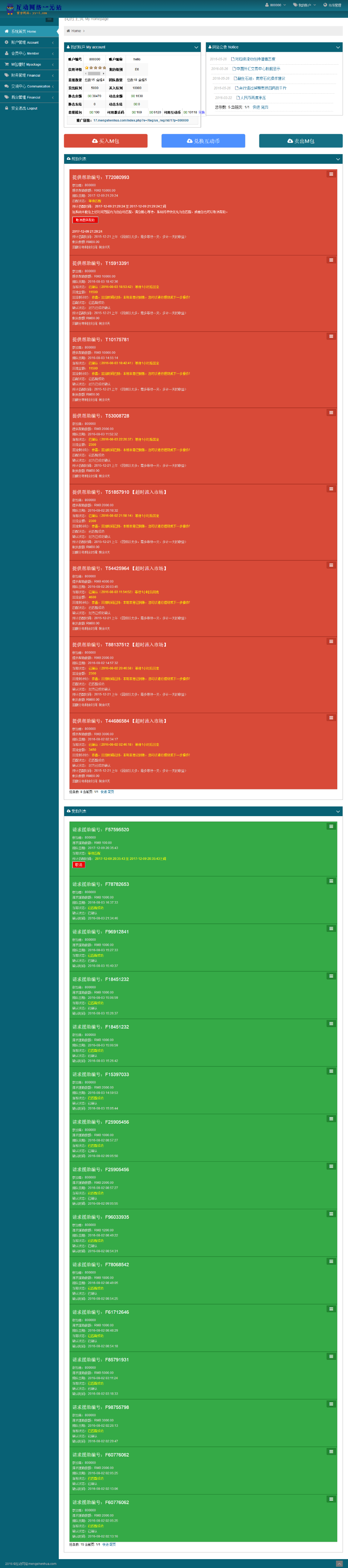This screenshot has height=1568, width=348.
Task: Click the cloud icon in 受助列表 header
Action: [x=68, y=811]
